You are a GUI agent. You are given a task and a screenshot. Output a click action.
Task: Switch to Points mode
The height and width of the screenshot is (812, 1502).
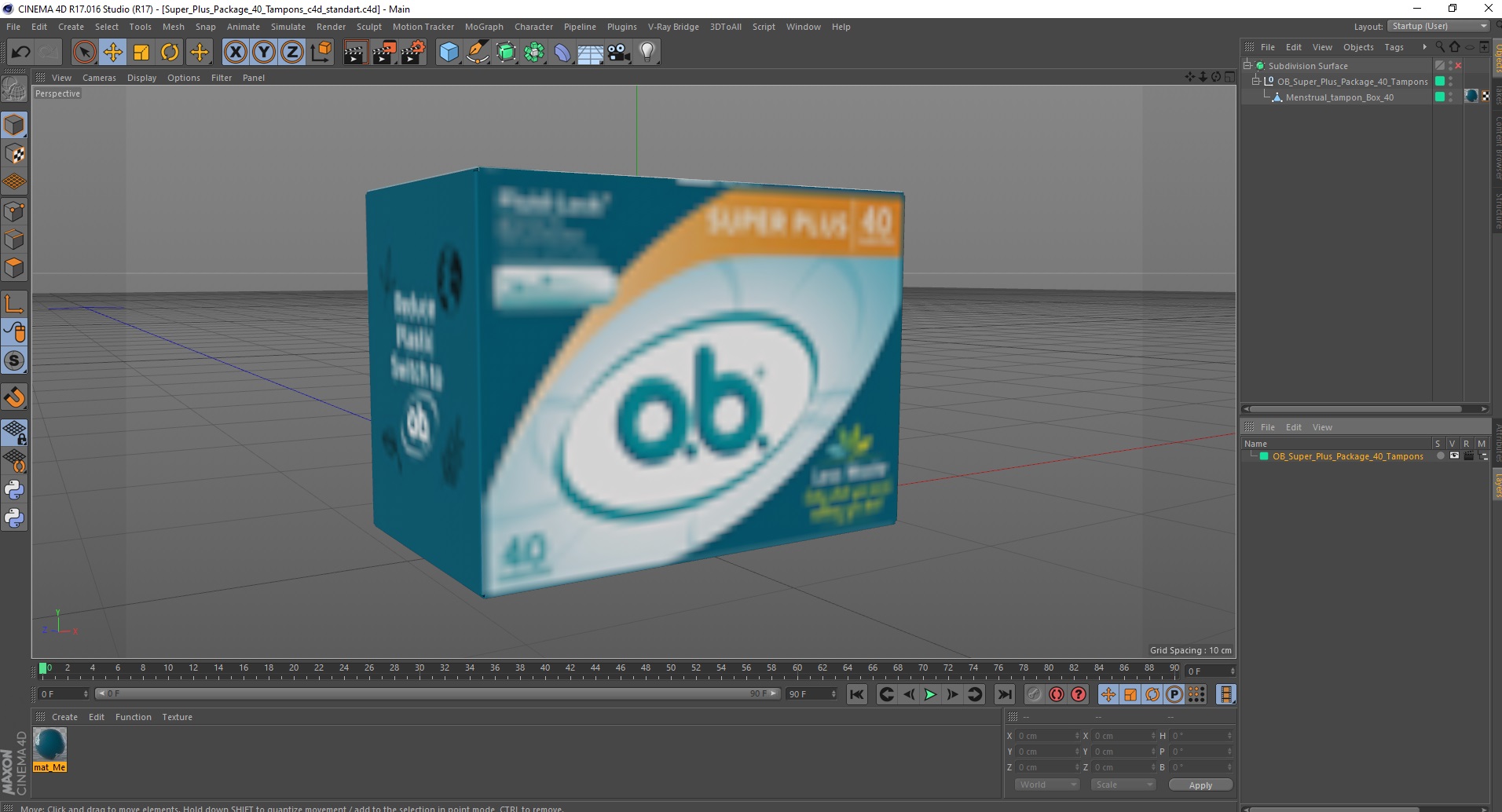[14, 211]
